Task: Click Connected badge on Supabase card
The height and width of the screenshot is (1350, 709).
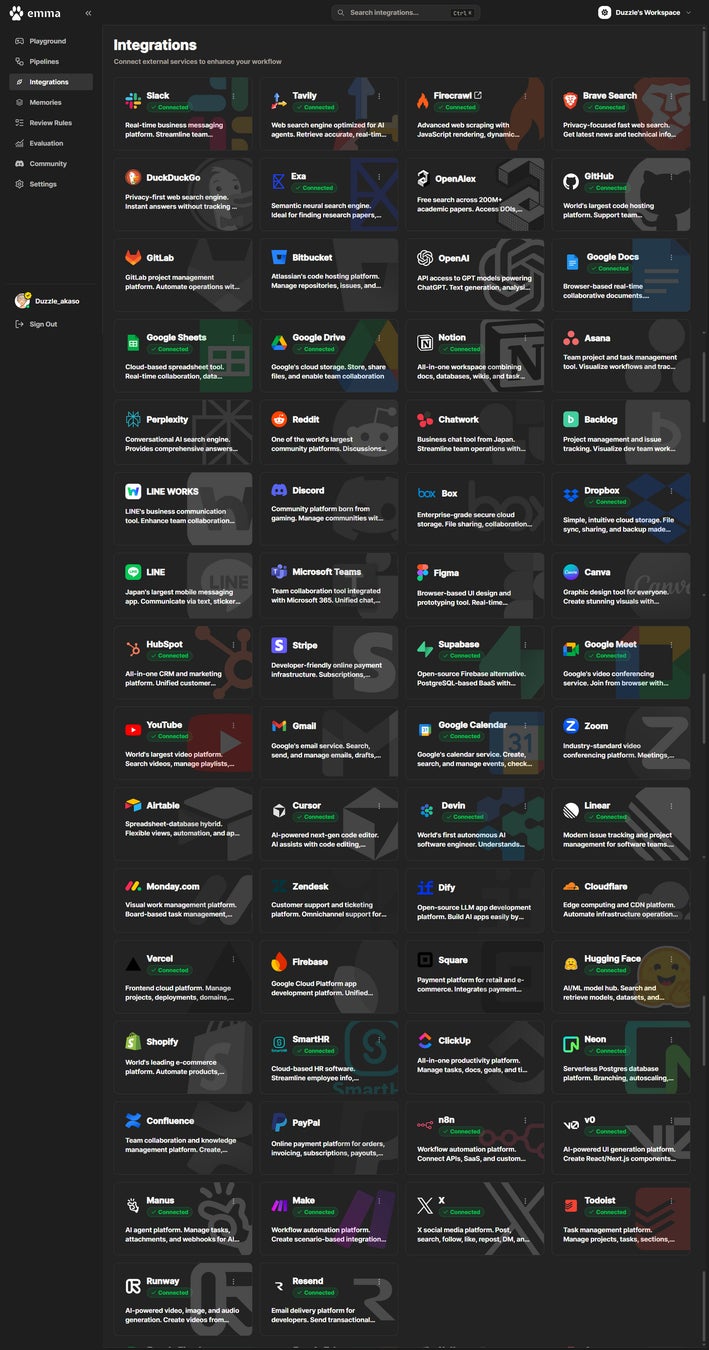Action: pos(462,656)
